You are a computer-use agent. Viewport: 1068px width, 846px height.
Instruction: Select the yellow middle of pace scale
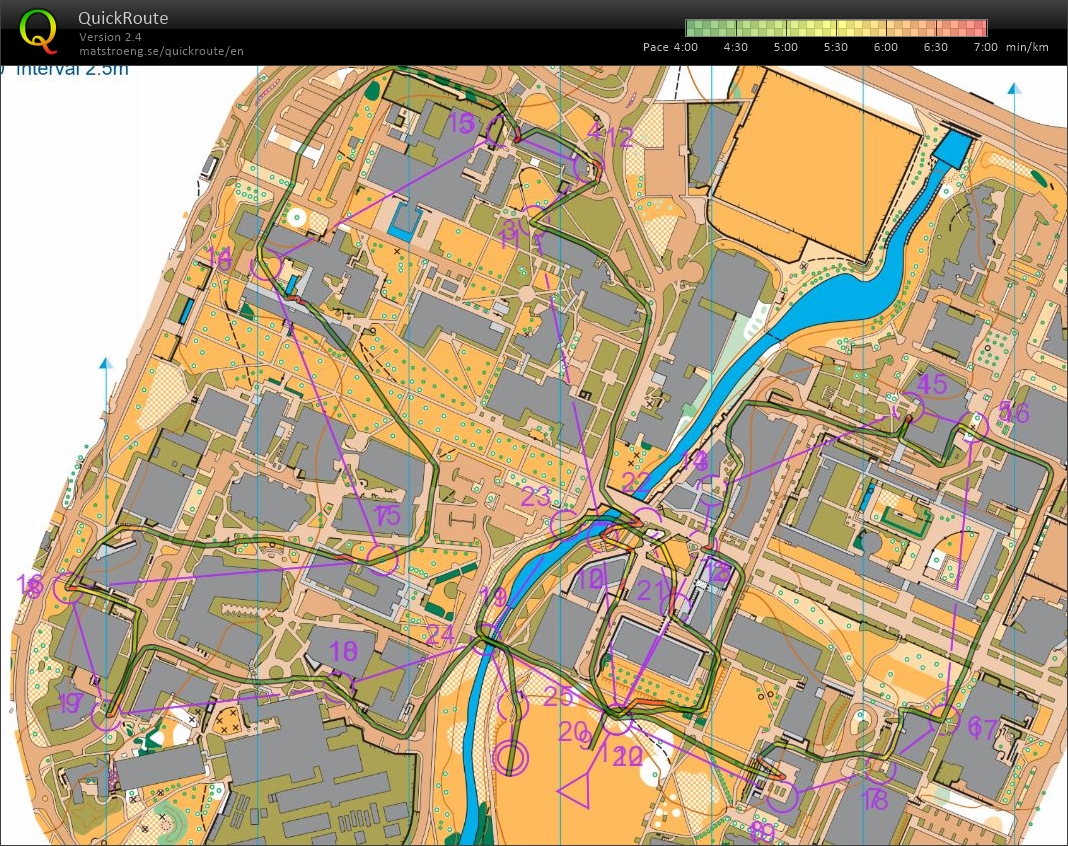[x=836, y=28]
